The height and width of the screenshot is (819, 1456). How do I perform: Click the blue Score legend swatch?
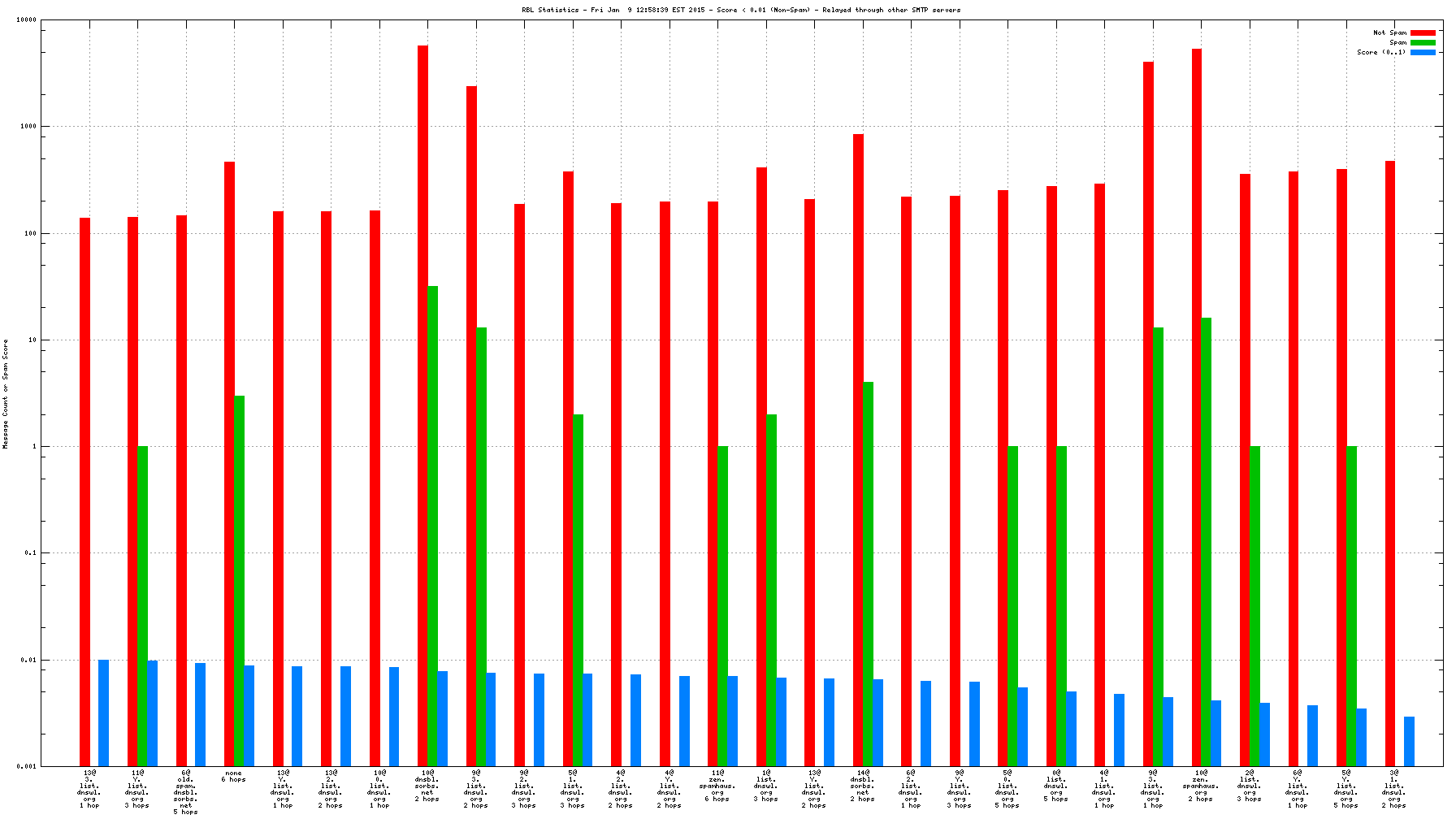[x=1423, y=52]
